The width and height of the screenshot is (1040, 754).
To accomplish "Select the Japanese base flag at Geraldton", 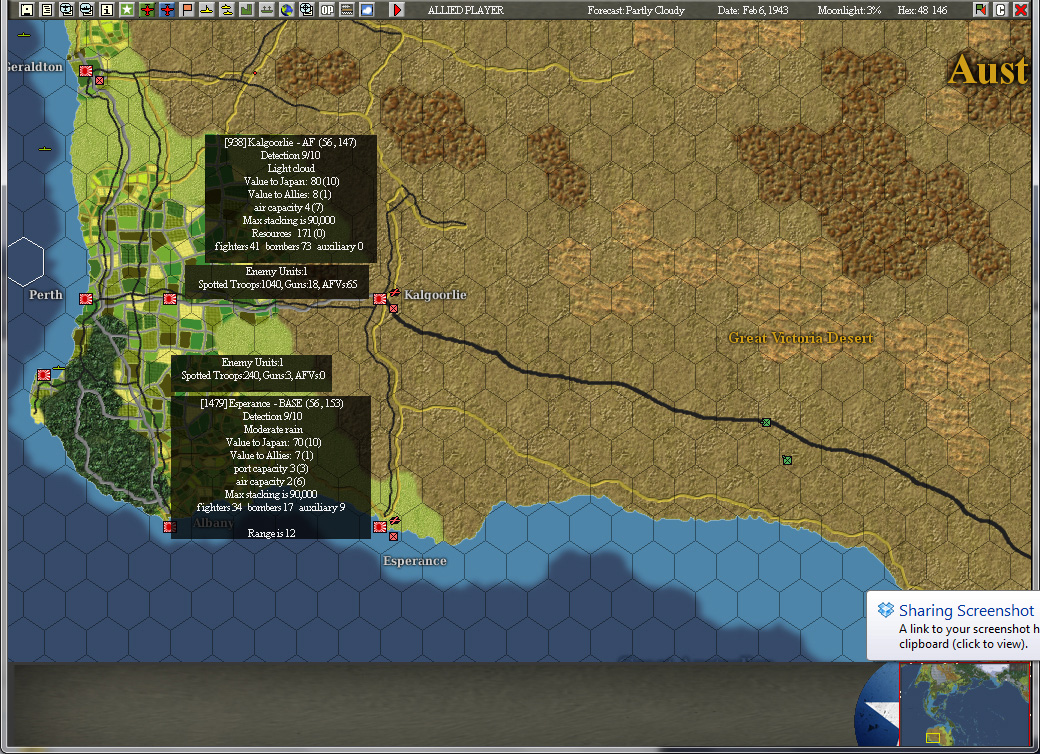I will [x=86, y=70].
